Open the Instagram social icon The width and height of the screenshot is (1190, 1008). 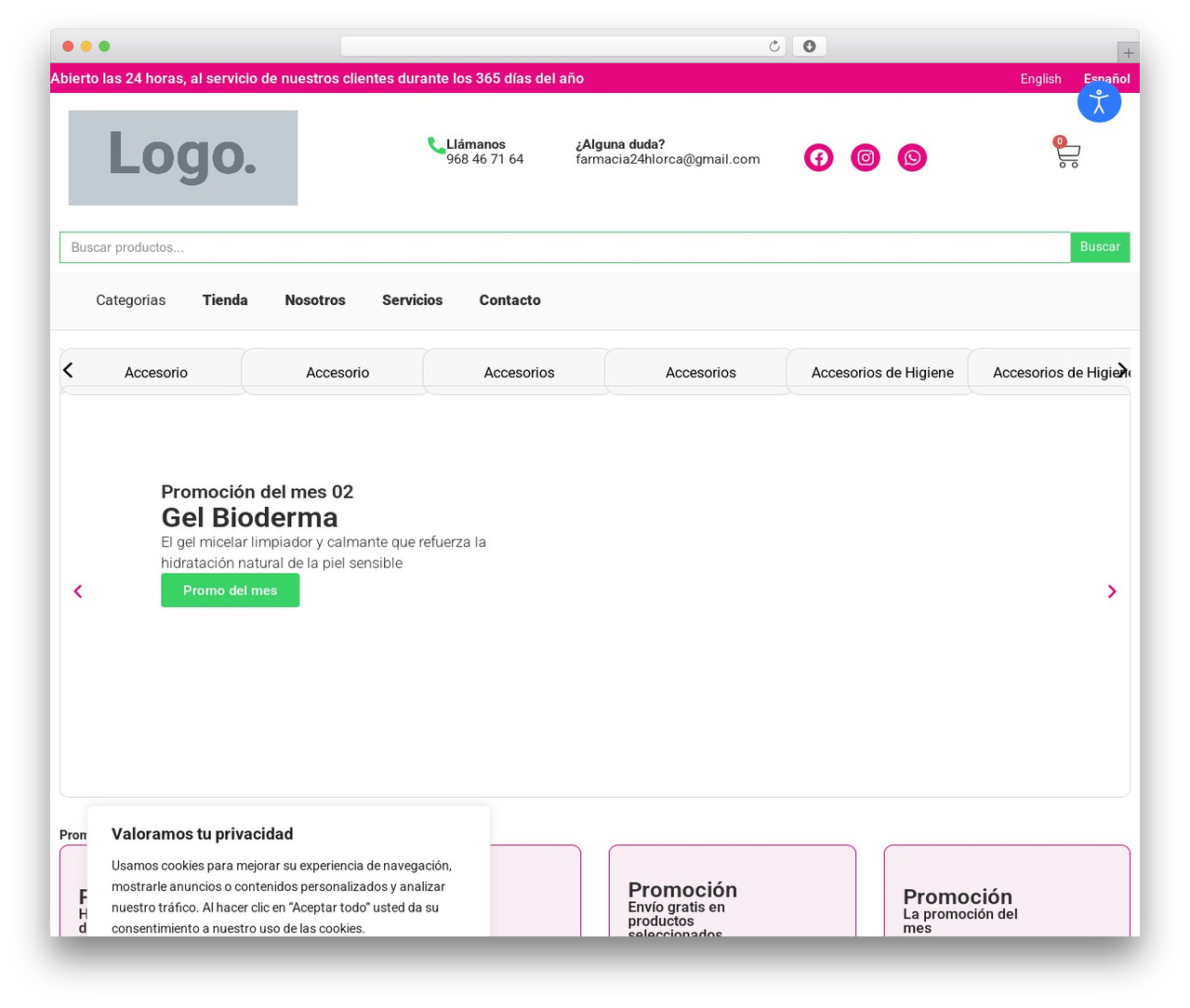point(866,158)
